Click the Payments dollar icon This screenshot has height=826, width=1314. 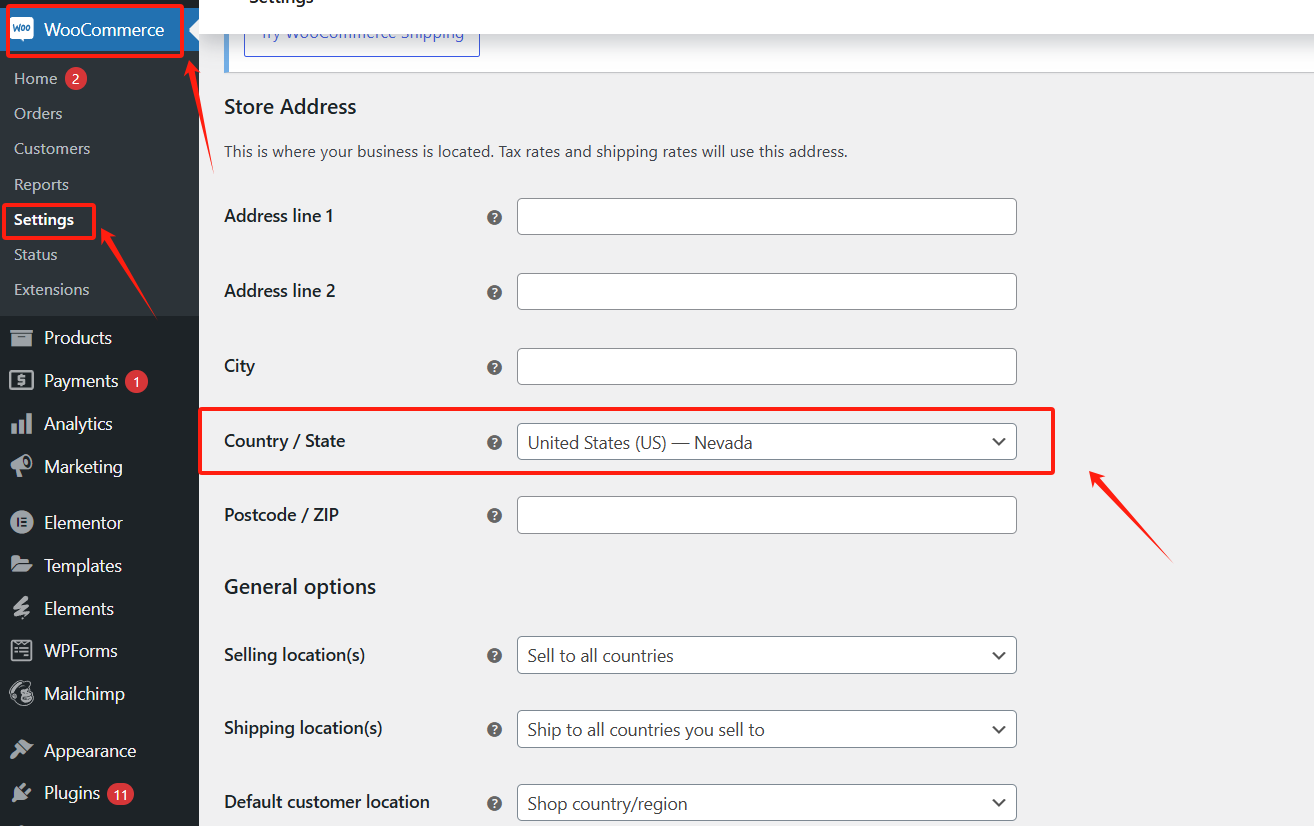(x=21, y=381)
